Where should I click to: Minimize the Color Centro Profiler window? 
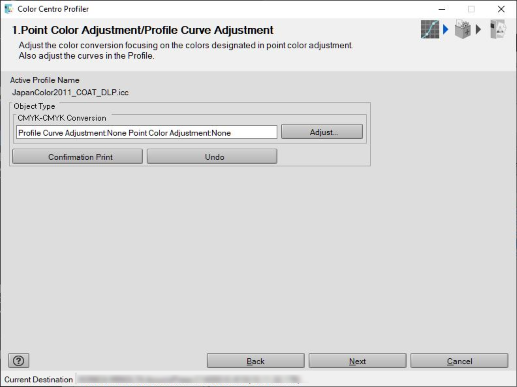442,9
